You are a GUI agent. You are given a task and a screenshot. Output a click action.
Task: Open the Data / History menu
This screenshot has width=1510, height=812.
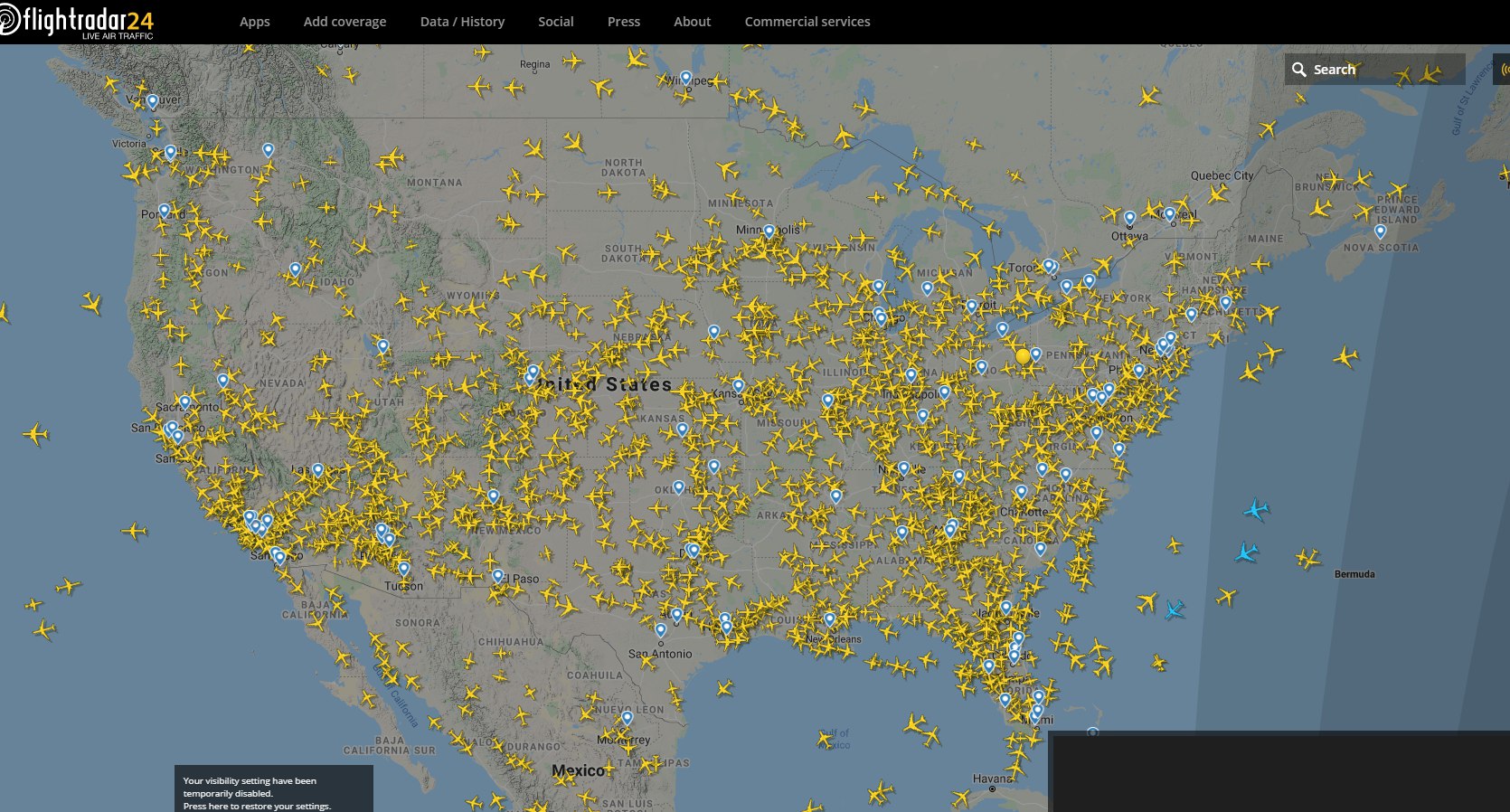tap(462, 22)
